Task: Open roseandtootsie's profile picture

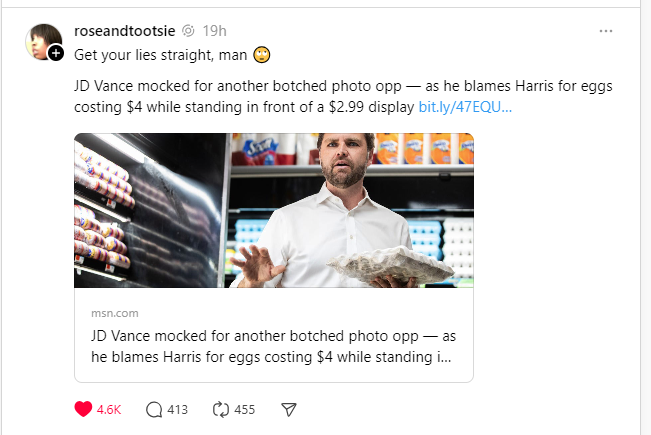Action: (41, 39)
